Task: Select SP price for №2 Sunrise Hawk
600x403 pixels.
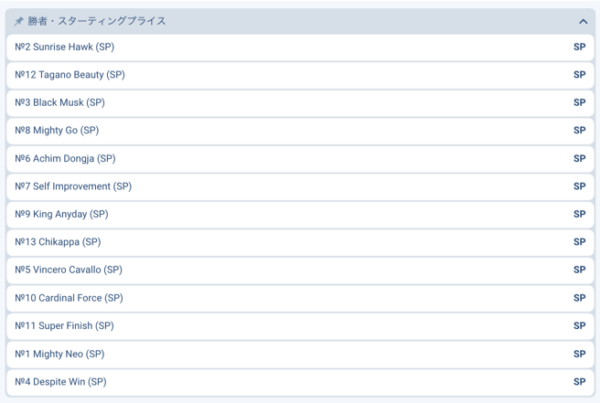Action: tap(579, 47)
